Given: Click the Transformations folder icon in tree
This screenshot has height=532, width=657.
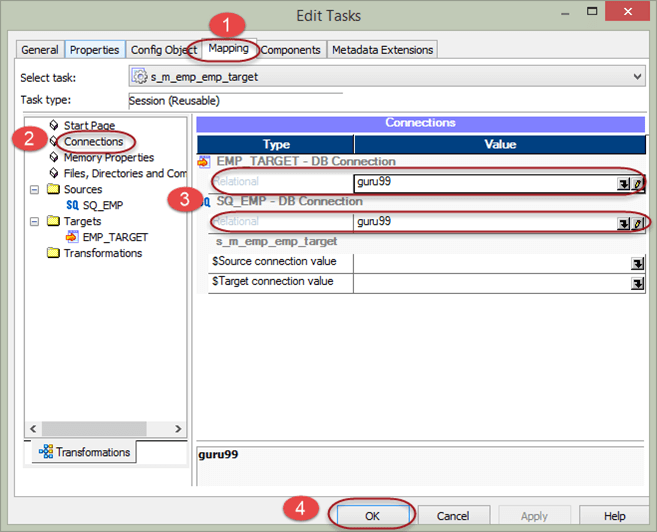Looking at the screenshot, I should click(x=53, y=253).
